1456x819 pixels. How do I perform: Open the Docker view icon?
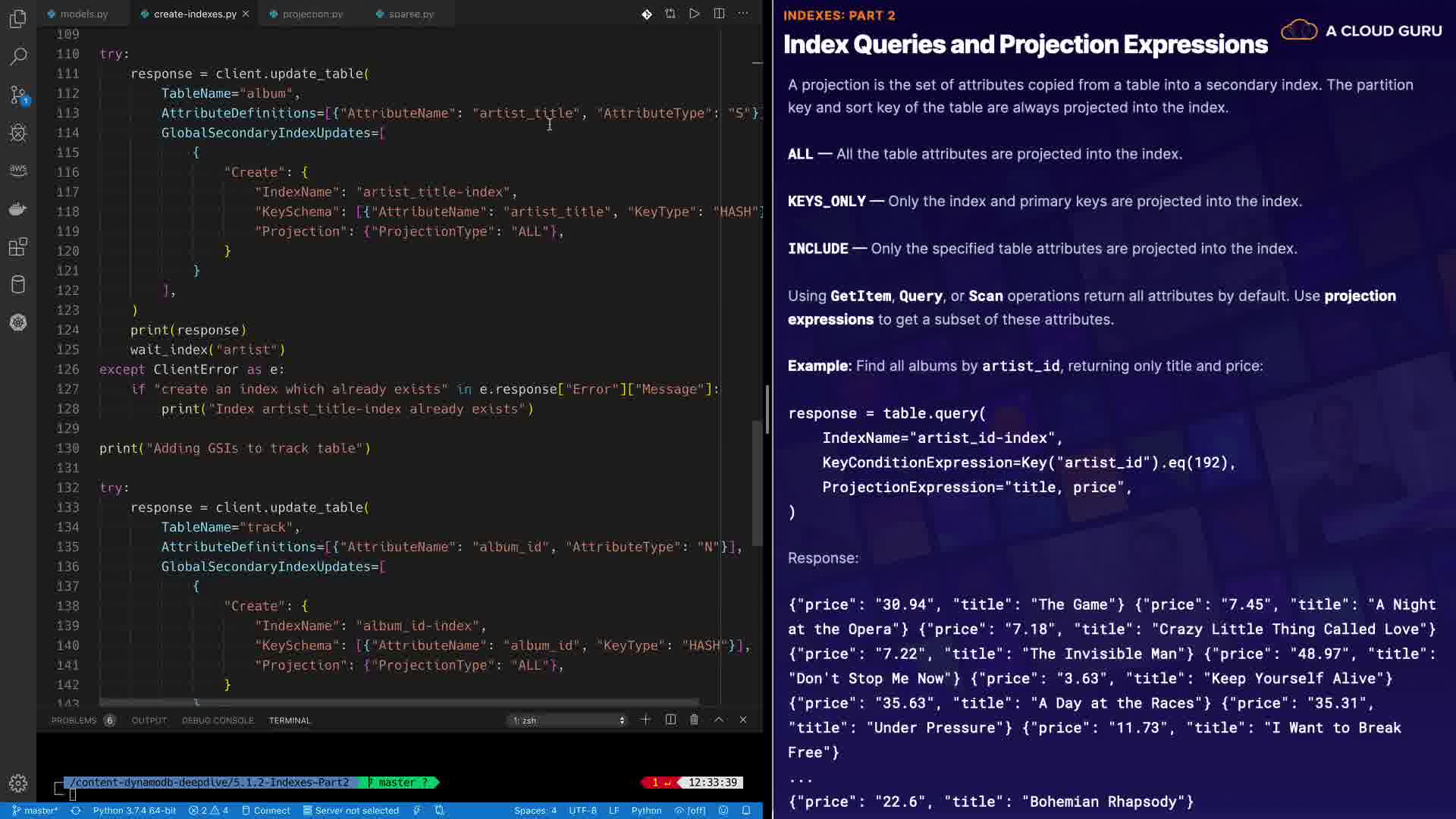[18, 209]
